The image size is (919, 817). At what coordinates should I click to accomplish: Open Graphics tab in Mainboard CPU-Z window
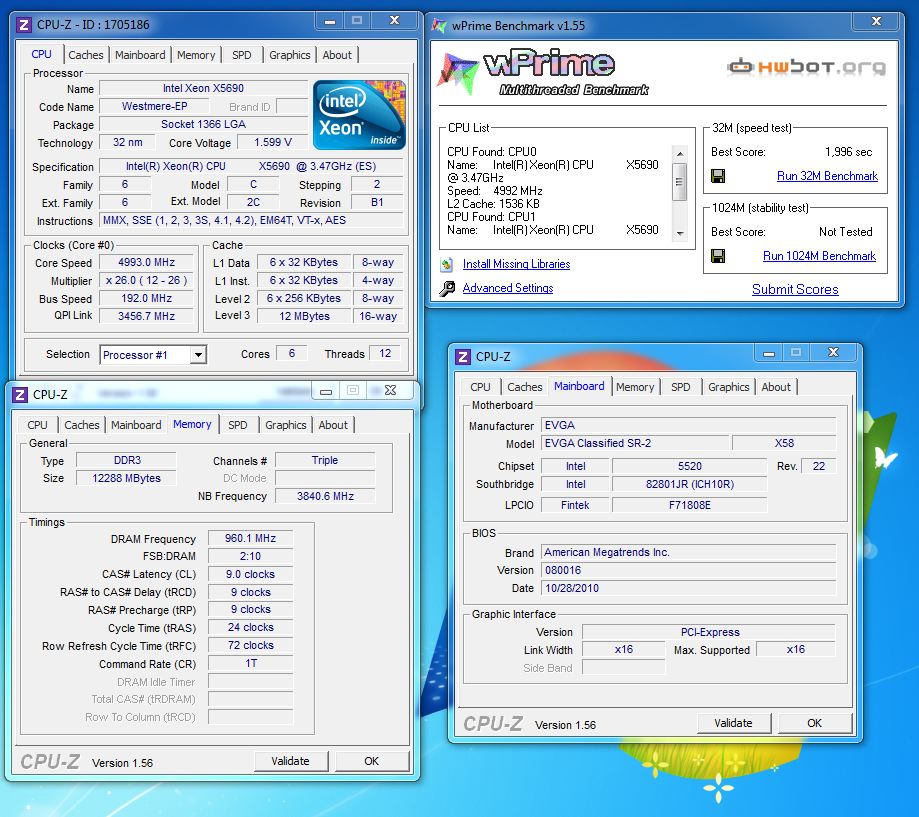pos(729,387)
